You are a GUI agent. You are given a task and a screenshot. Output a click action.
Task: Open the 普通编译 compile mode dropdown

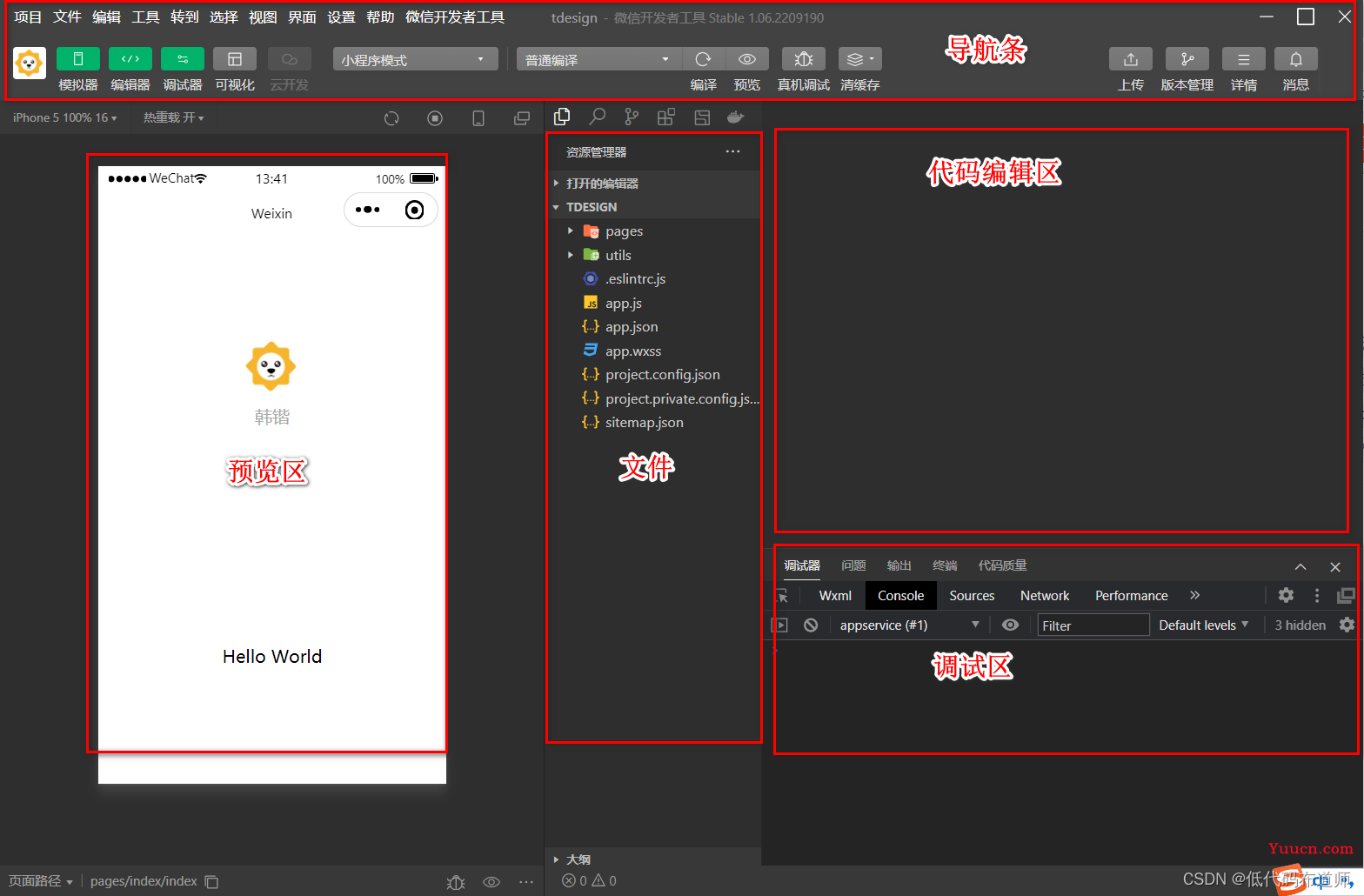tap(599, 59)
